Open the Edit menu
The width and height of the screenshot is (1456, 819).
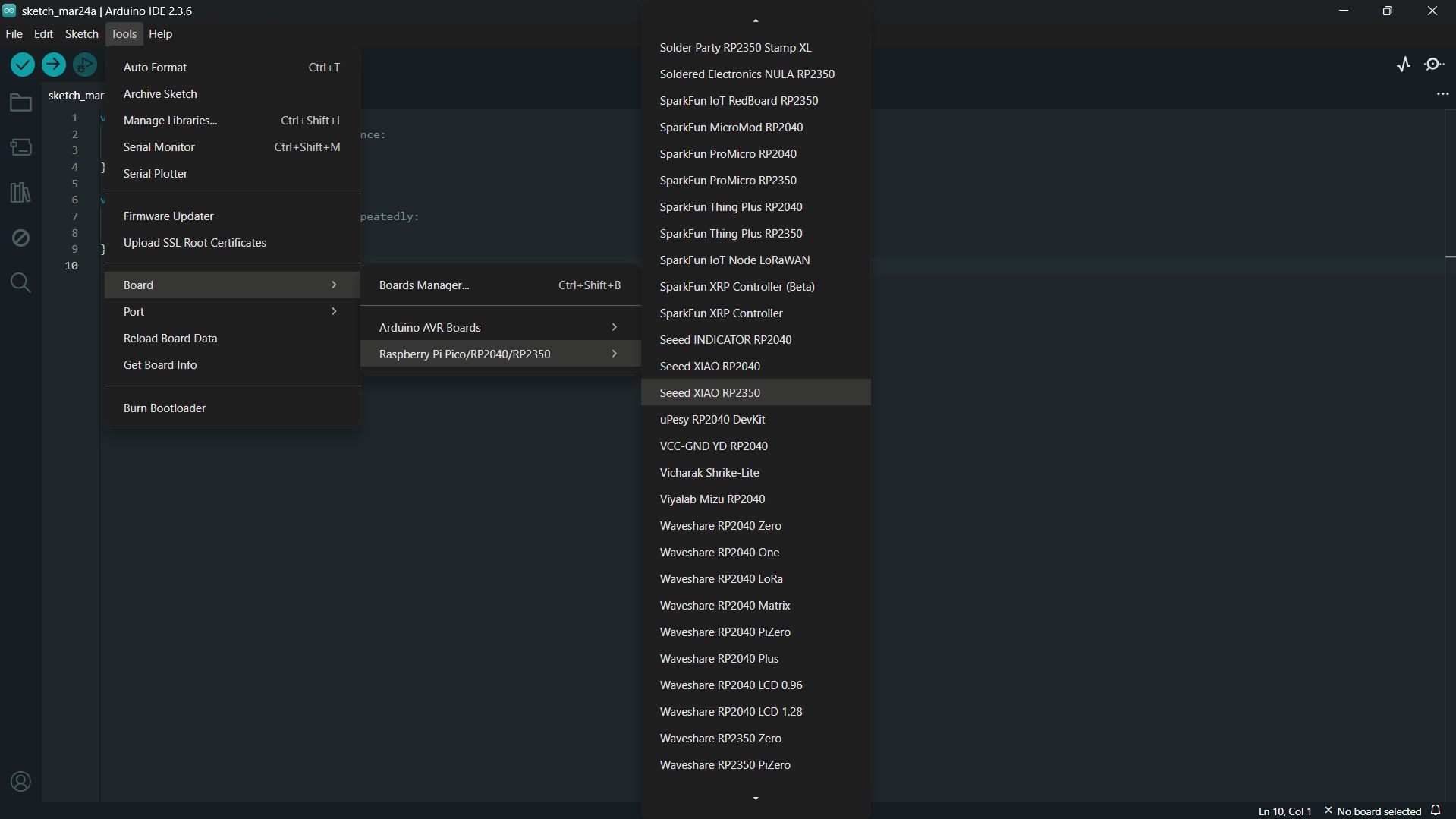pos(43,34)
